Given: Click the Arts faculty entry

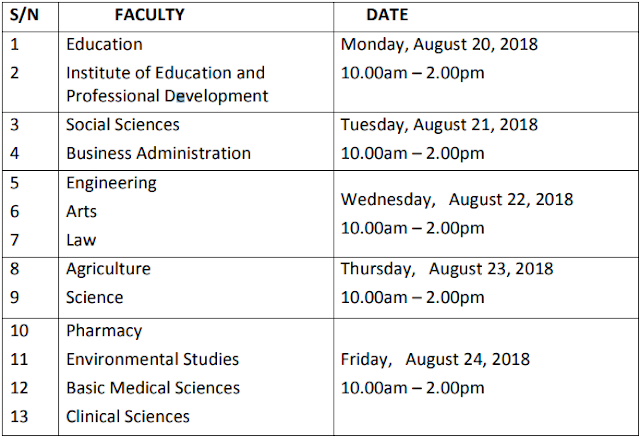Looking at the screenshot, I should 81,212.
